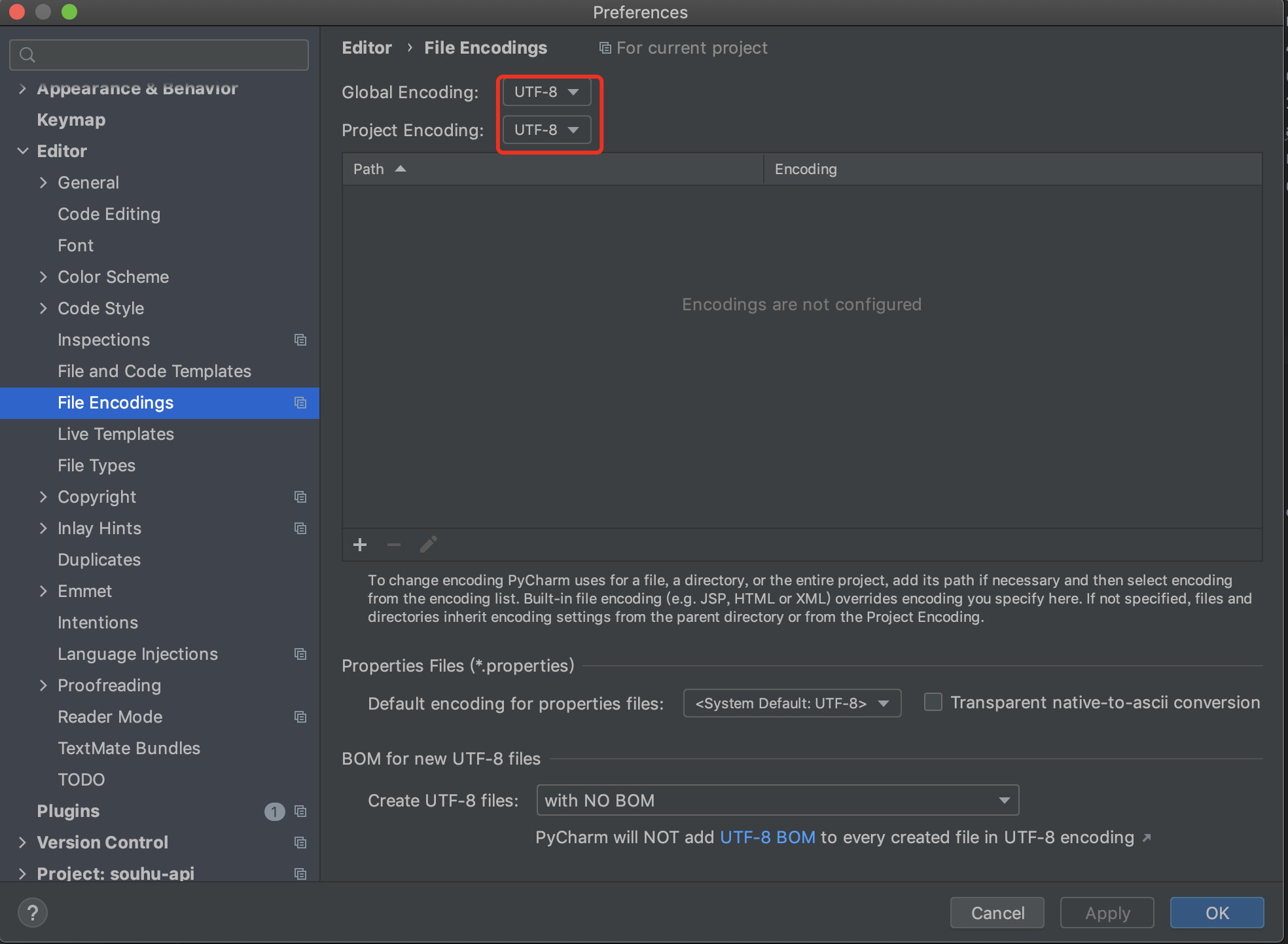
Task: Expand the Color Scheme tree node
Action: pos(43,277)
